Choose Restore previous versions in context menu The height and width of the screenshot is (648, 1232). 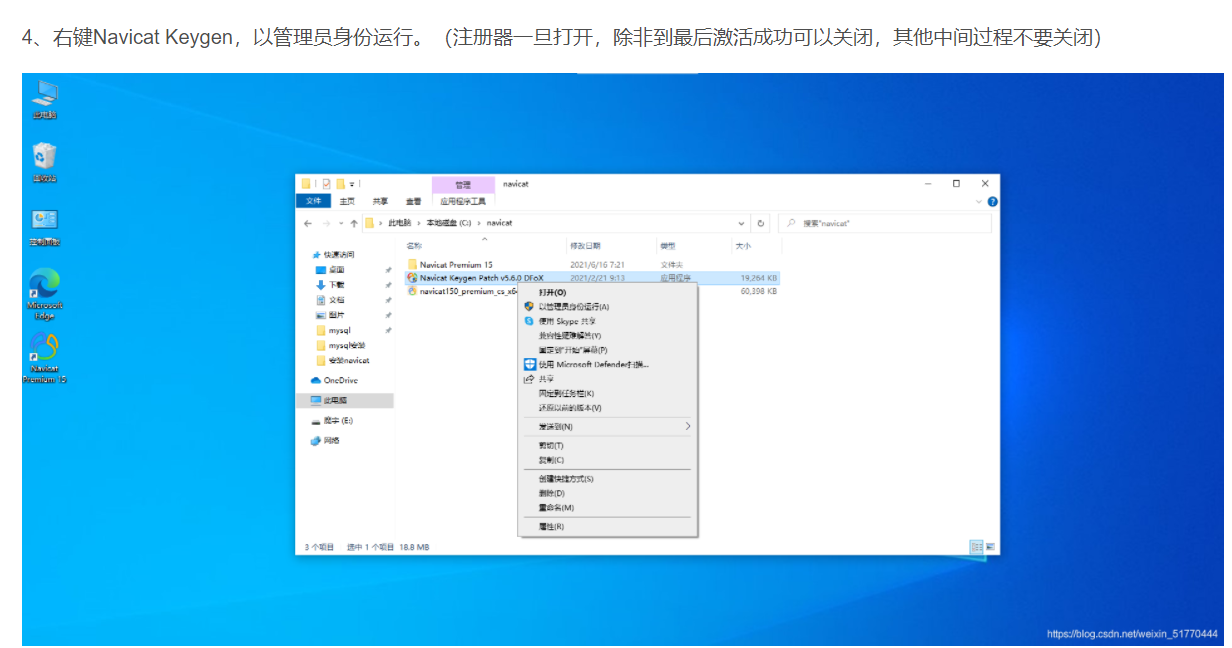[x=570, y=408]
